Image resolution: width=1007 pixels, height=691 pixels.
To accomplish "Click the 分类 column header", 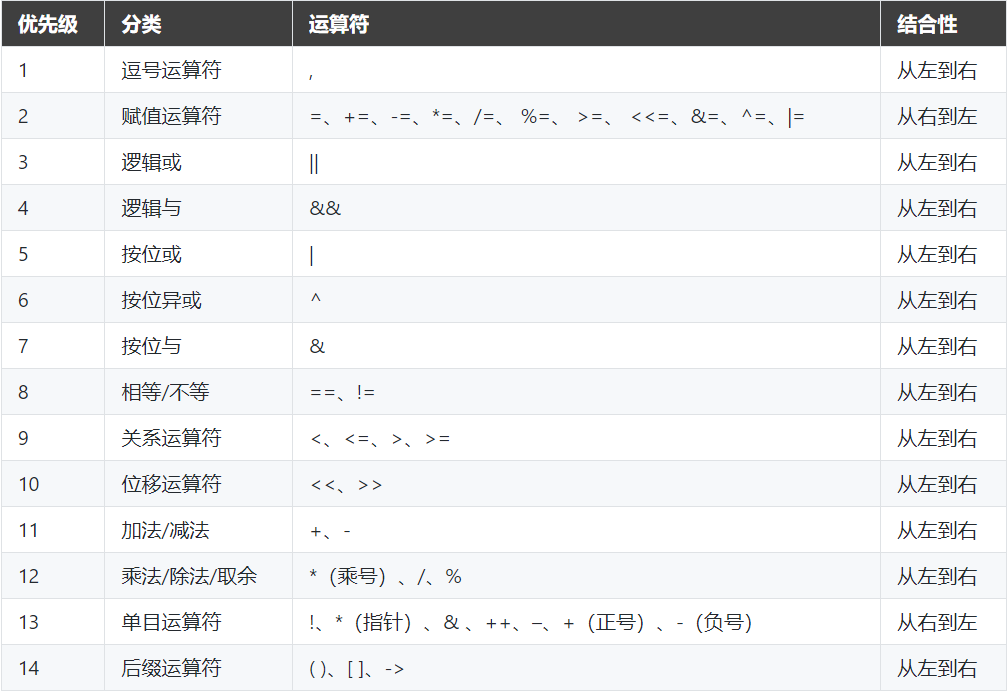I will point(141,24).
